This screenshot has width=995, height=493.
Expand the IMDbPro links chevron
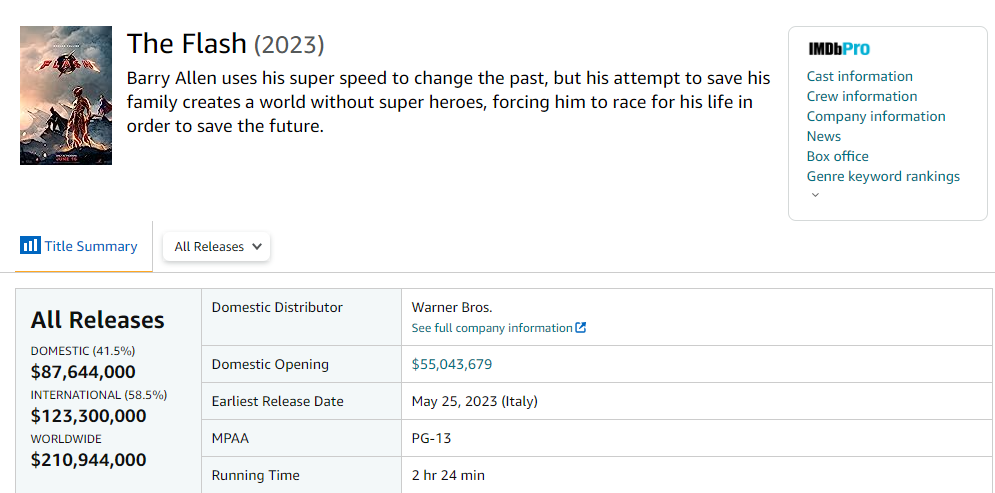[815, 195]
